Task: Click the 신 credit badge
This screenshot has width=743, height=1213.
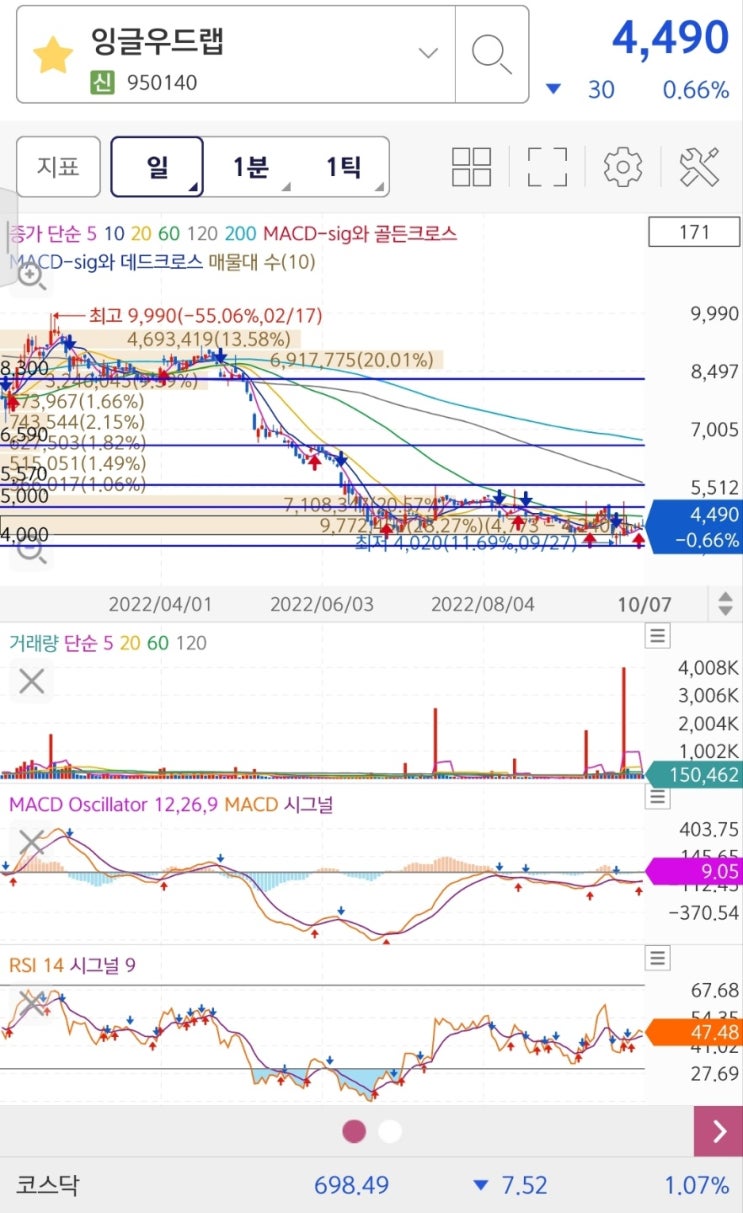Action: [x=101, y=83]
